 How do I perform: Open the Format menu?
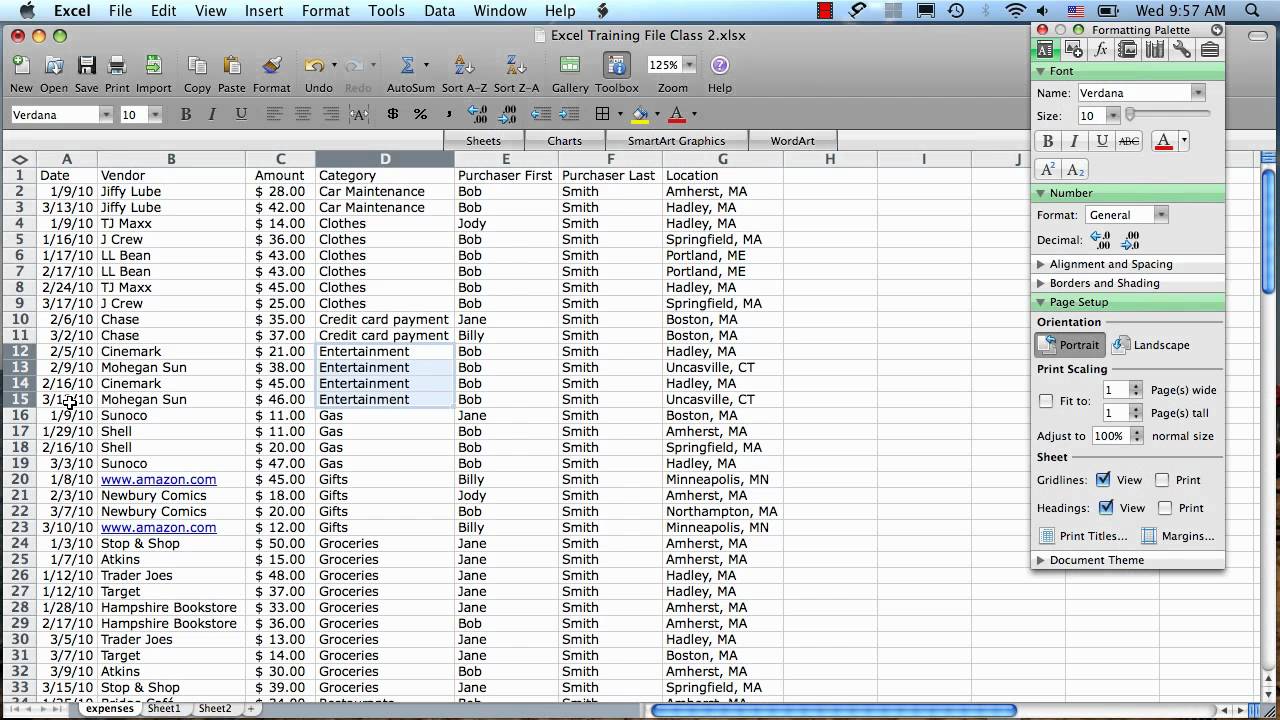pyautogui.click(x=325, y=11)
